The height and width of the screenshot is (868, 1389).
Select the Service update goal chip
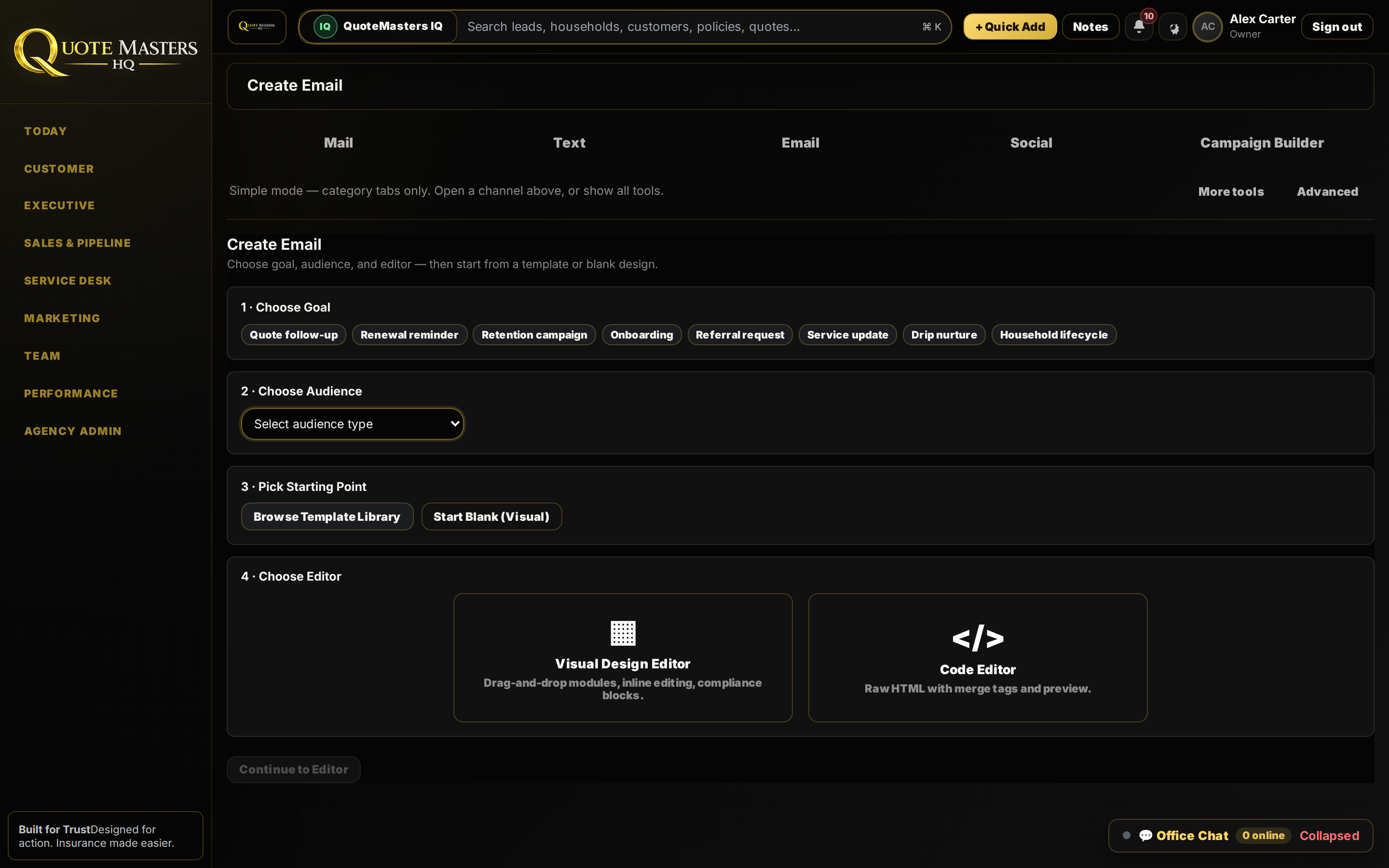[x=848, y=335]
